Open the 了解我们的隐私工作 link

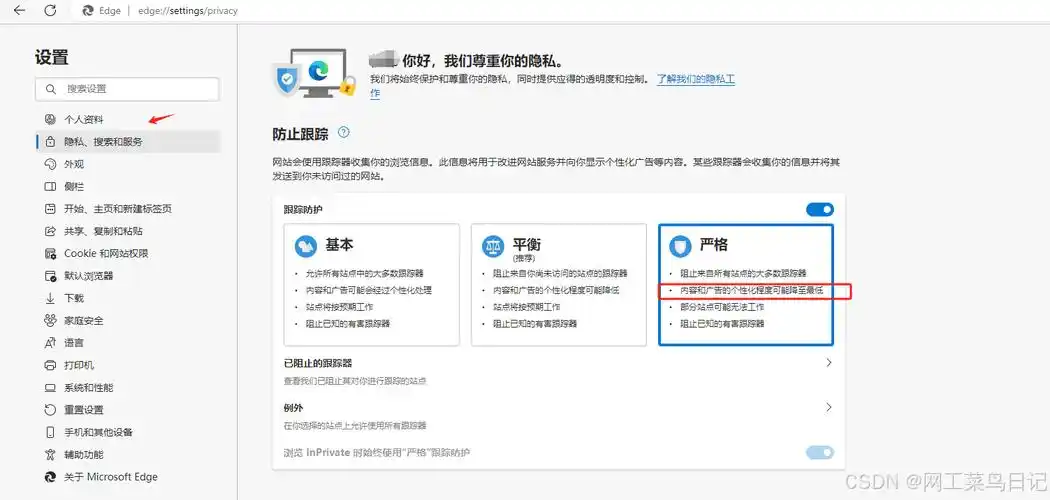pyautogui.click(x=695, y=78)
